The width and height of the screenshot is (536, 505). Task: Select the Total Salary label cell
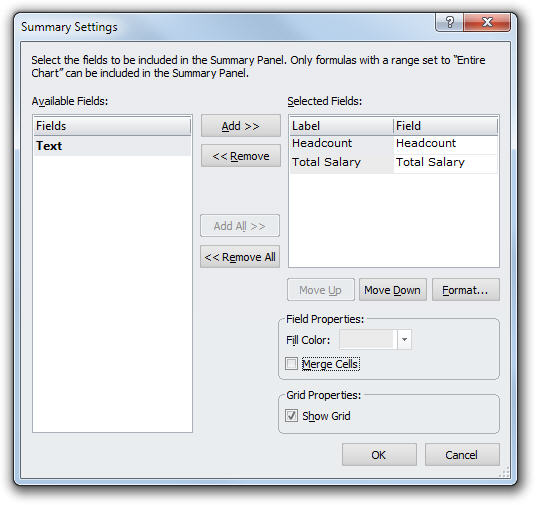tap(341, 162)
